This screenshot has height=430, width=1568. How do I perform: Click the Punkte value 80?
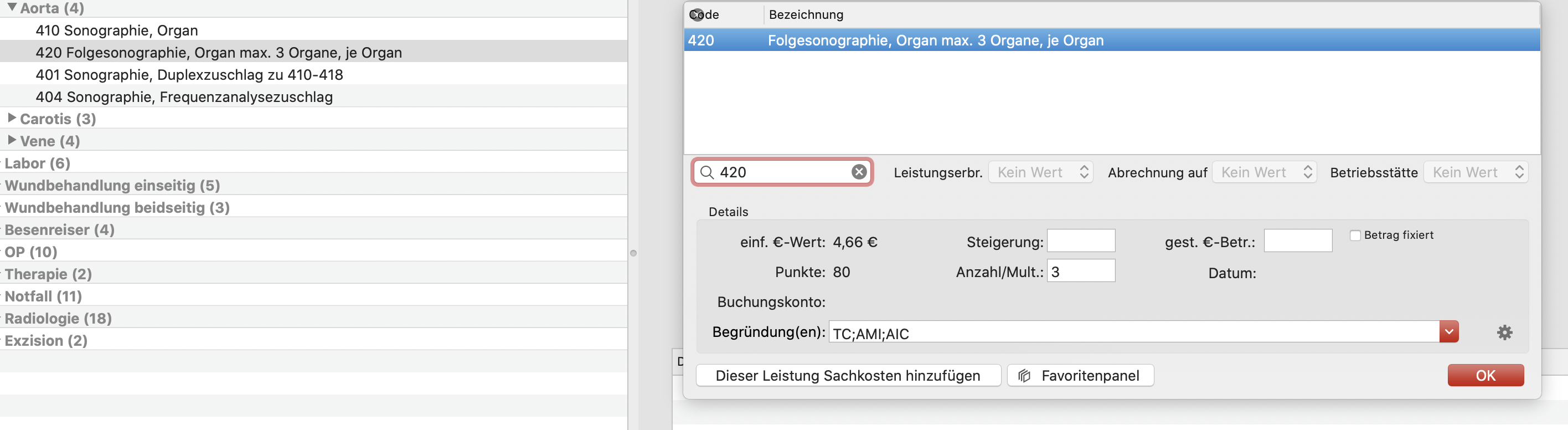tap(841, 272)
